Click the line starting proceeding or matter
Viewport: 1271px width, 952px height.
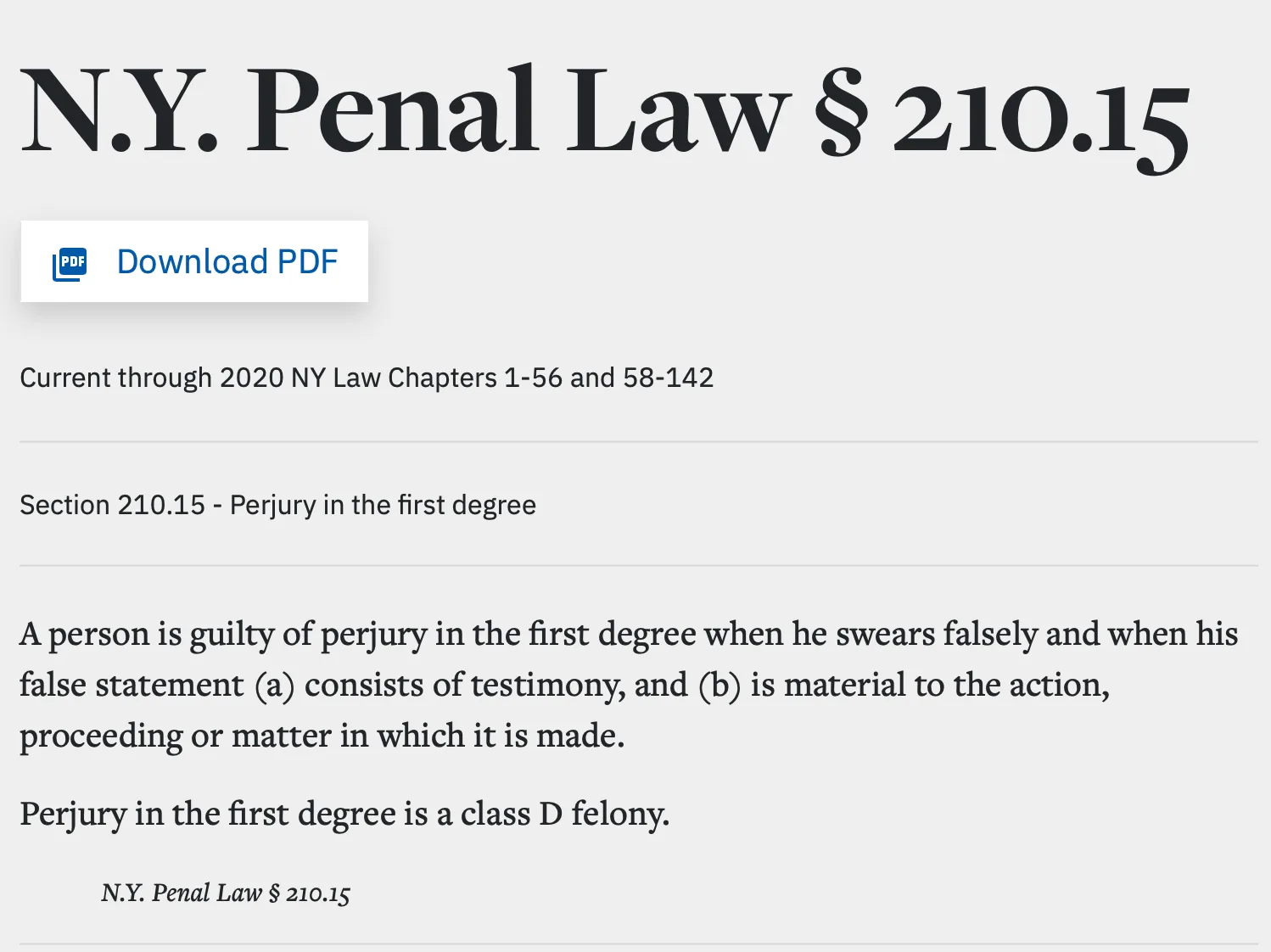[322, 736]
